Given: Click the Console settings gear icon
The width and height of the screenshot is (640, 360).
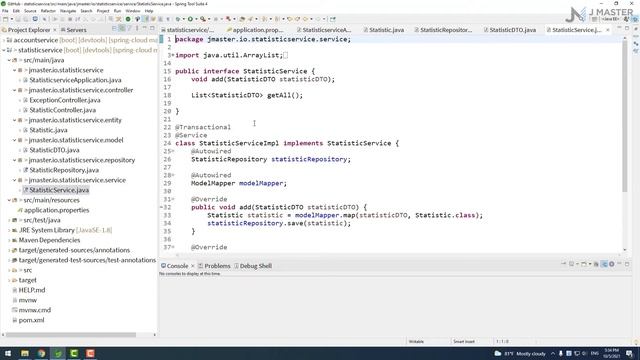Looking at the screenshot, I should (611, 264).
